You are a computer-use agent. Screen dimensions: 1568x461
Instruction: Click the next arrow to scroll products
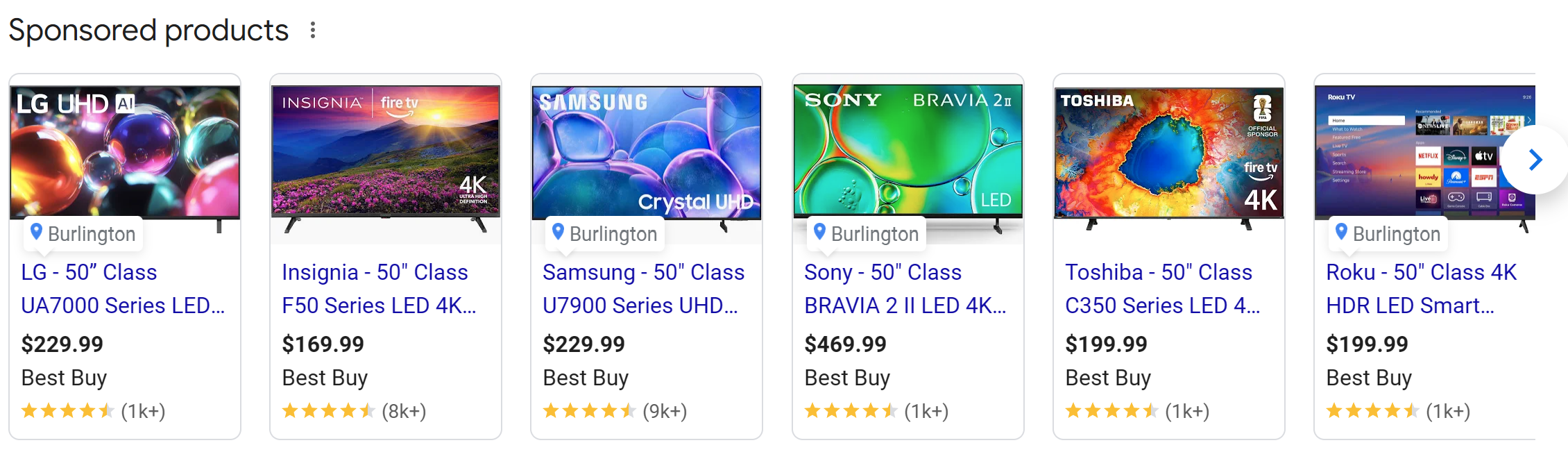coord(1535,160)
